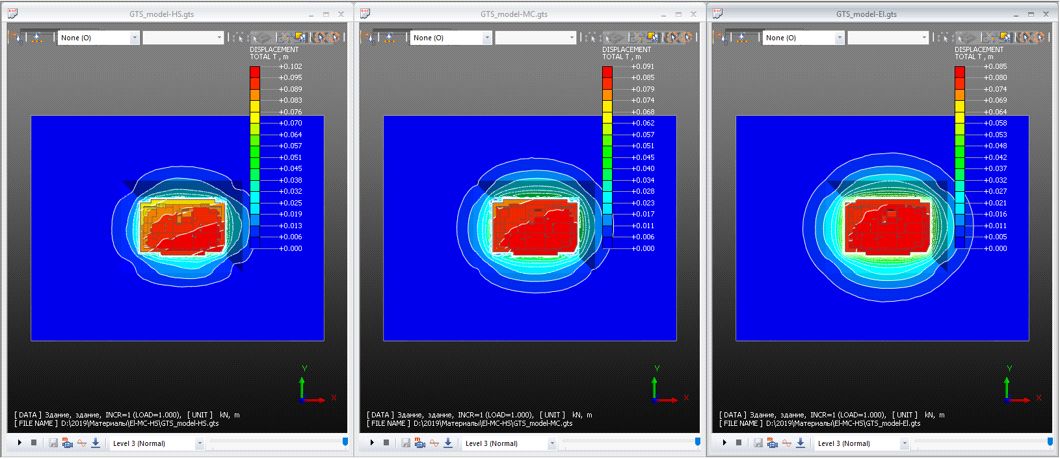Viewport: 1060px width, 459px height.
Task: Click window icon of GTS_model-El.gts title bar
Action: tap(716, 14)
